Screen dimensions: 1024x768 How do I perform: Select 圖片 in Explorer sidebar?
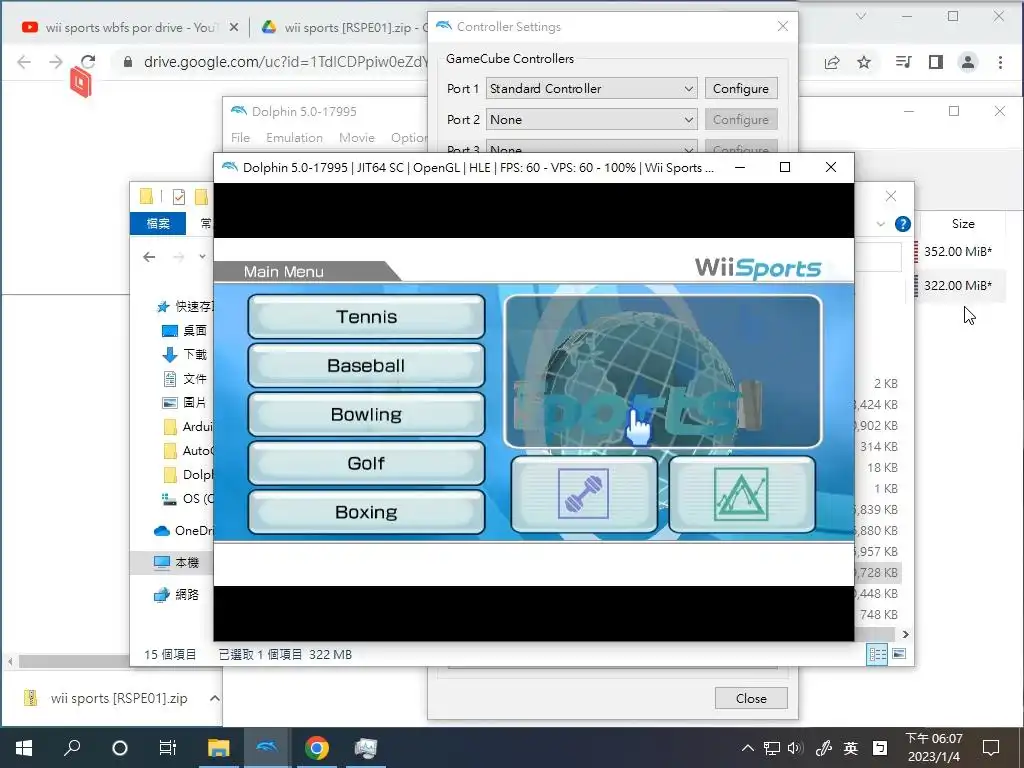[x=184, y=403]
